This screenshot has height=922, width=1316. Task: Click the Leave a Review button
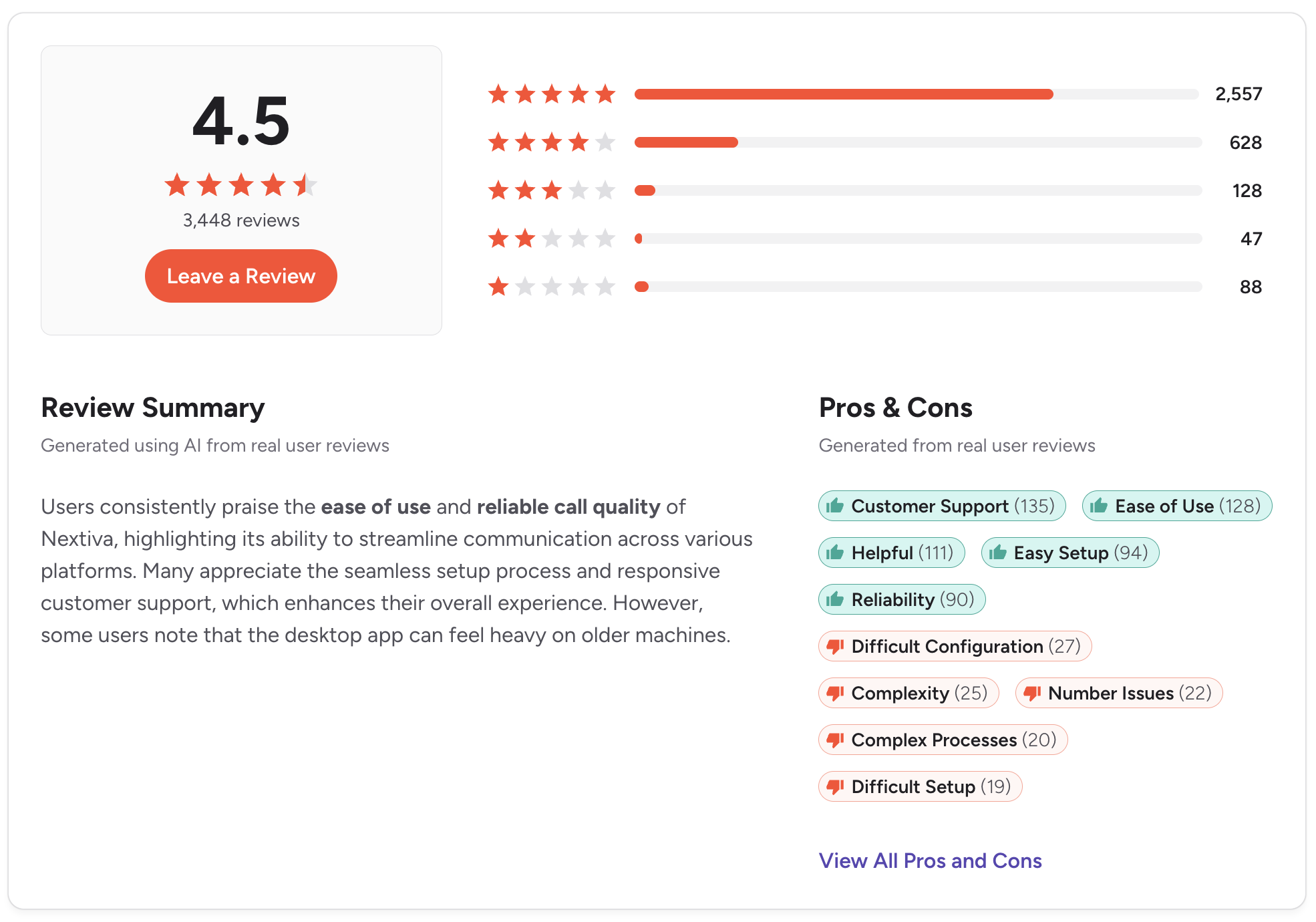click(240, 276)
